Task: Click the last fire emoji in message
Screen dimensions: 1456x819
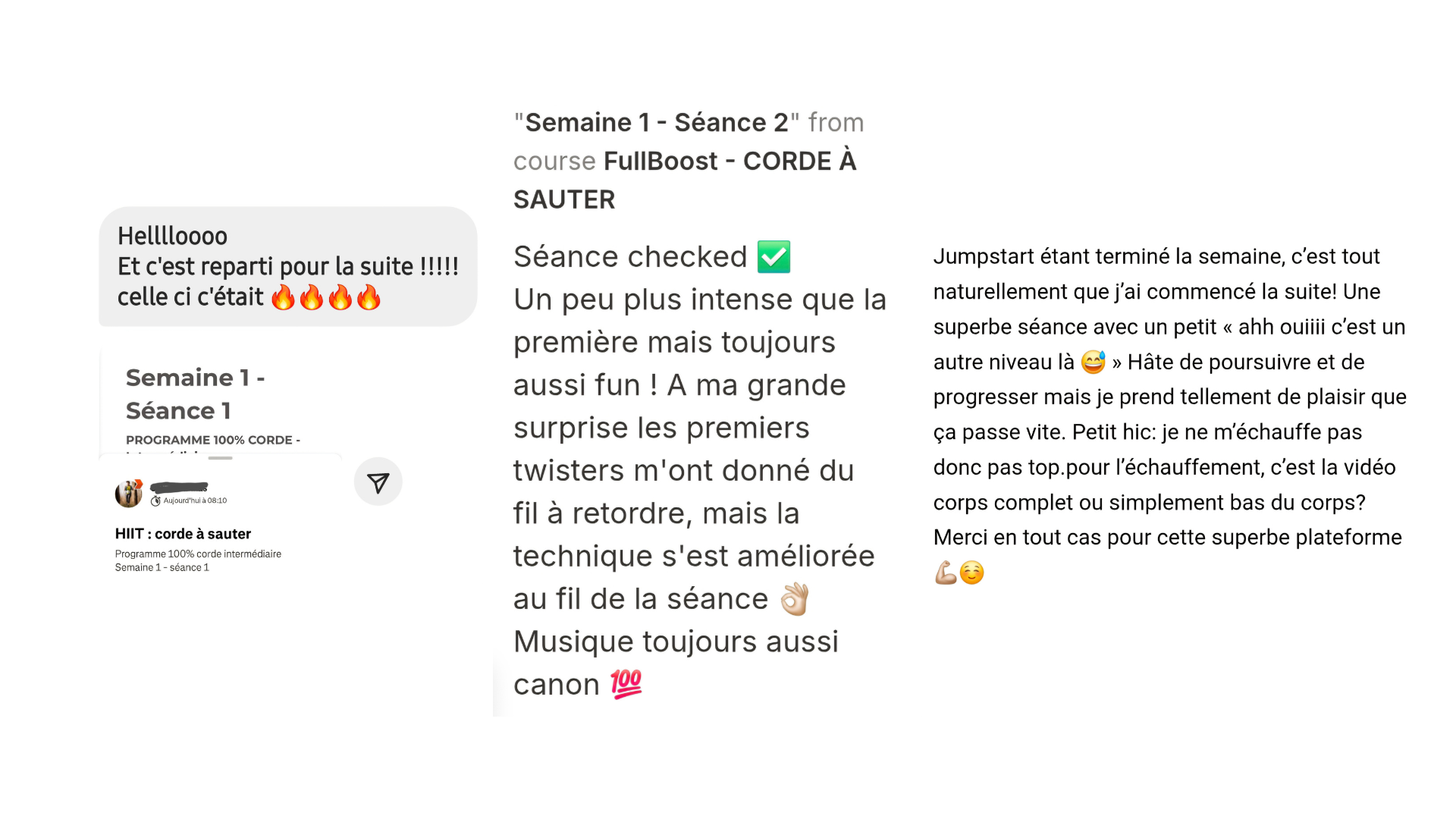Action: [369, 297]
